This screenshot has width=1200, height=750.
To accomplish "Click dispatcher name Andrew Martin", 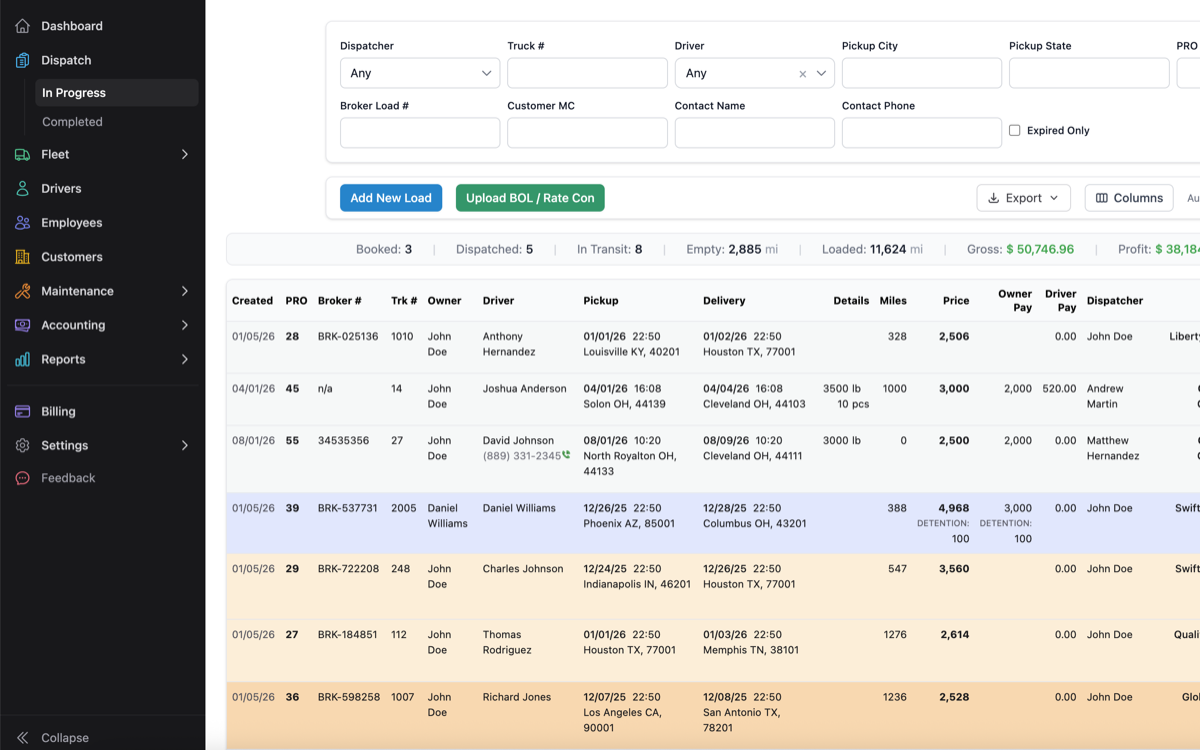I will pos(1105,396).
